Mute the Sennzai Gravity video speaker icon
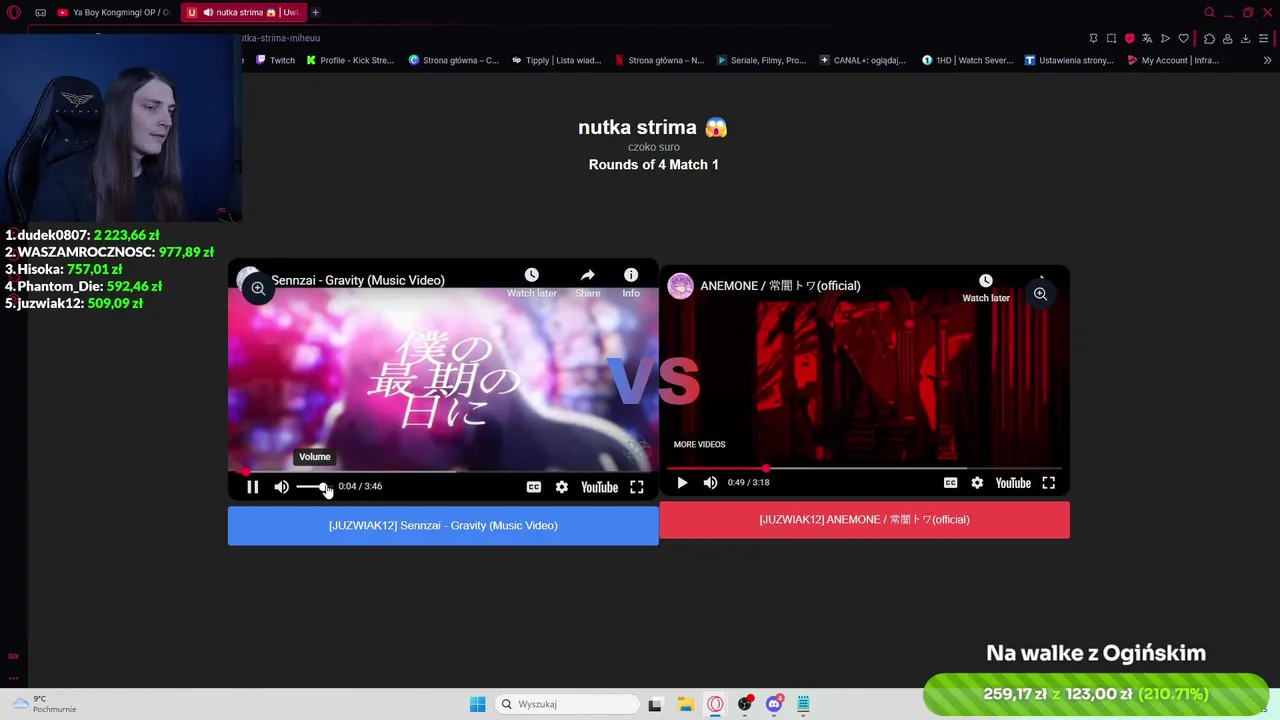The width and height of the screenshot is (1280, 720). point(282,487)
